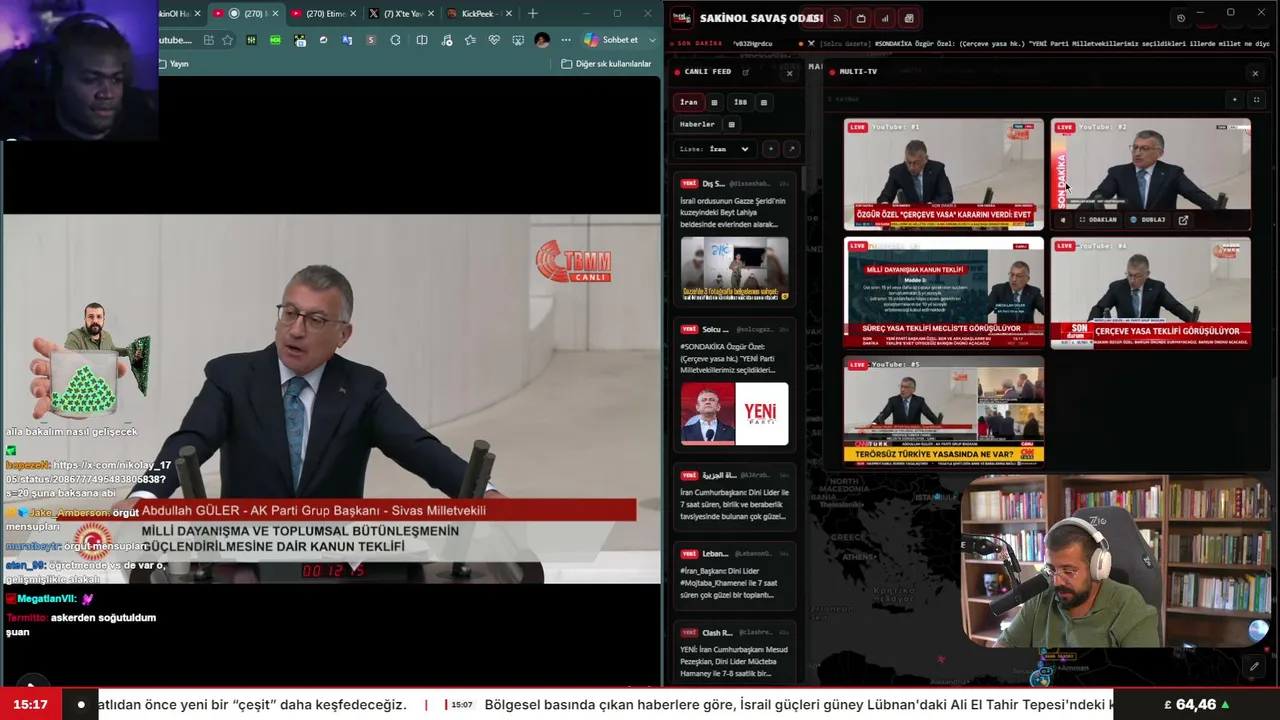Click the browser essentials heart icon
This screenshot has width=1280, height=720.
tap(494, 40)
